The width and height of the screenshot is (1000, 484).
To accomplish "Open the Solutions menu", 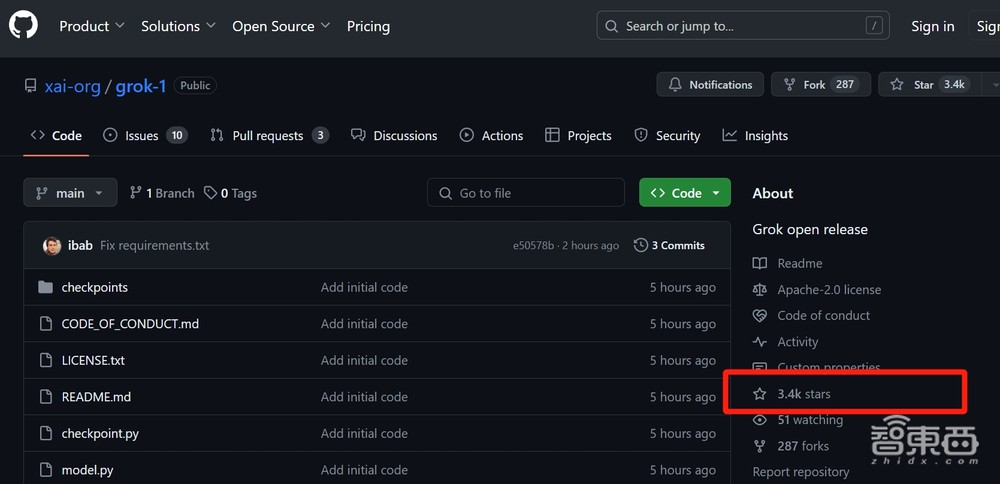I will (177, 26).
